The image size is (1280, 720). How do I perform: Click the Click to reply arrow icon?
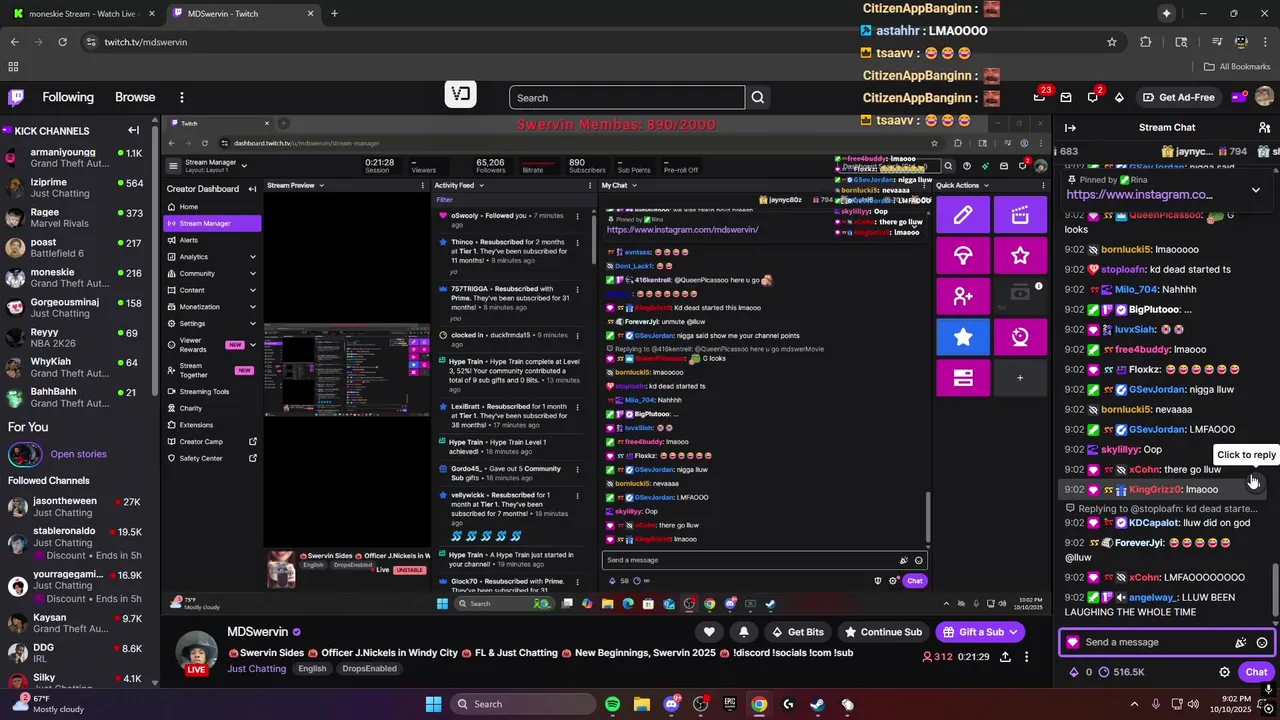pyautogui.click(x=1253, y=482)
